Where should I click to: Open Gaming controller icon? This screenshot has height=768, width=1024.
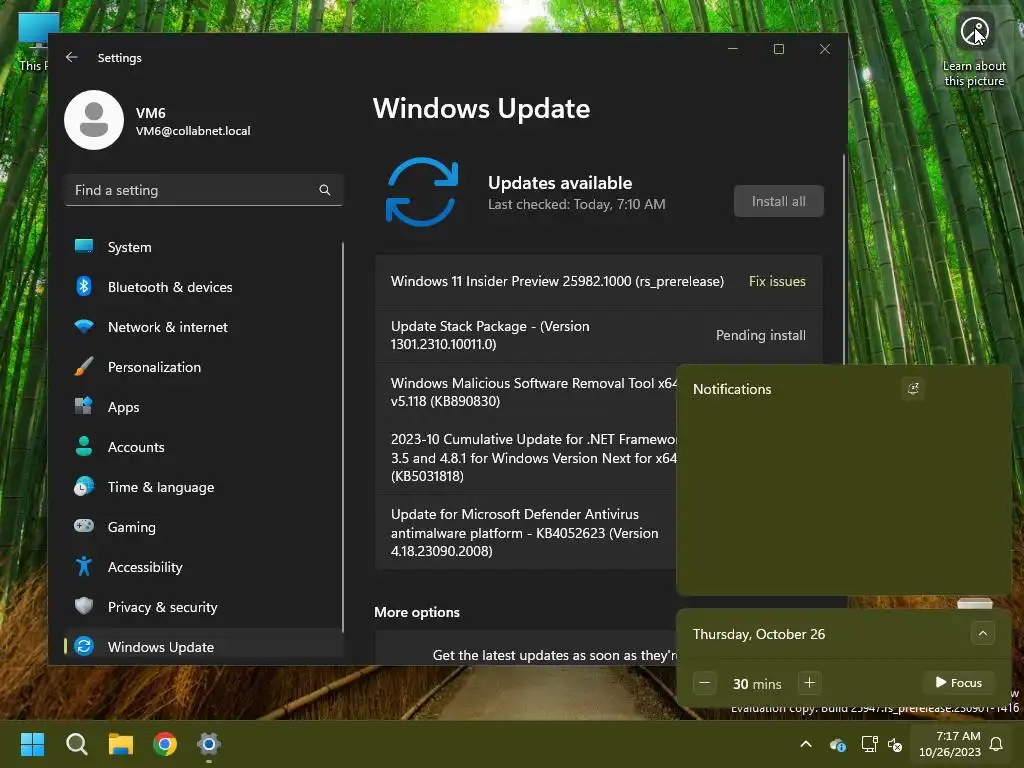pyautogui.click(x=84, y=526)
